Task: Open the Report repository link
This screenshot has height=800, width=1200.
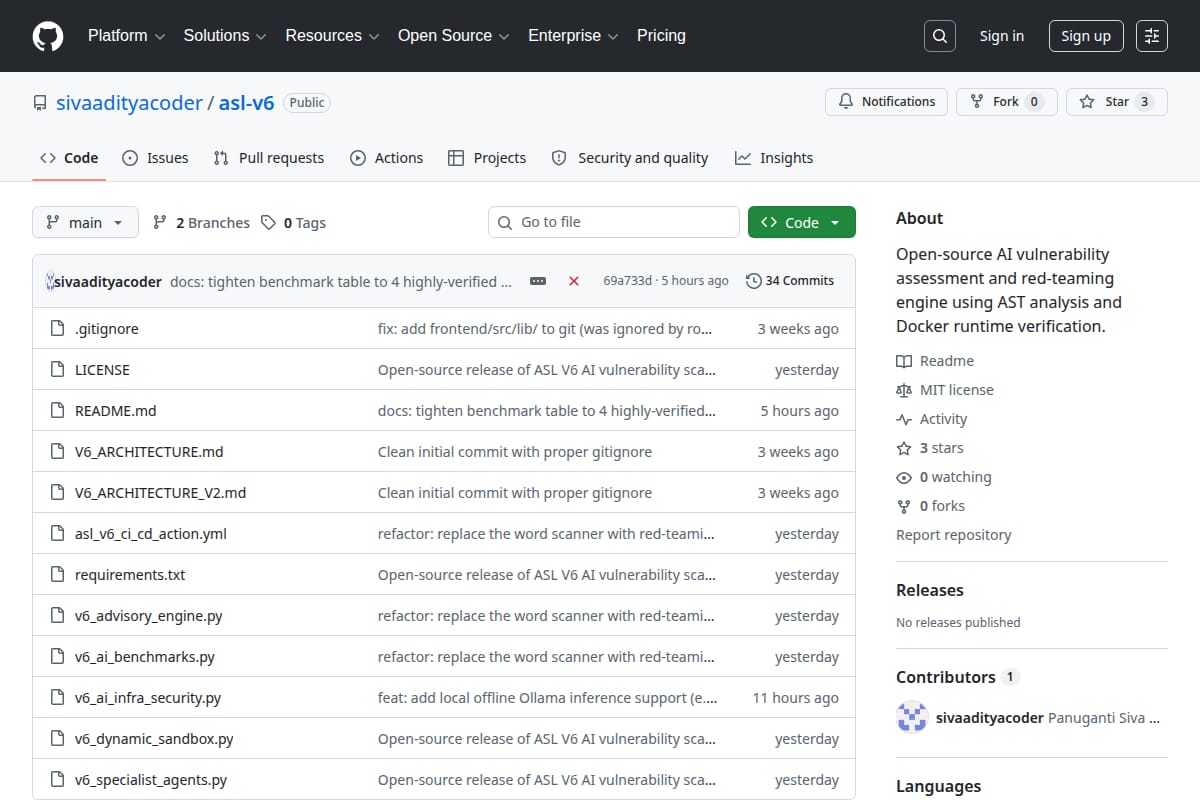Action: 954,535
